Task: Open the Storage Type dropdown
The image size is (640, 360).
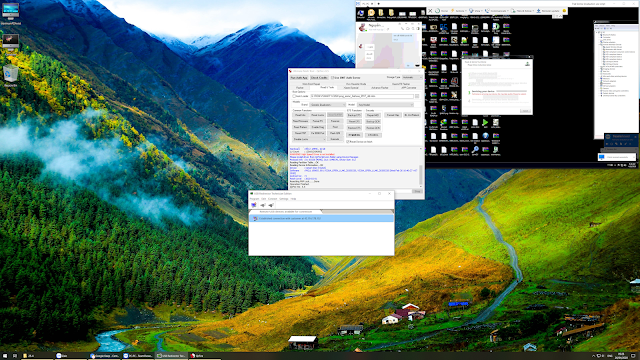Action: click(412, 77)
